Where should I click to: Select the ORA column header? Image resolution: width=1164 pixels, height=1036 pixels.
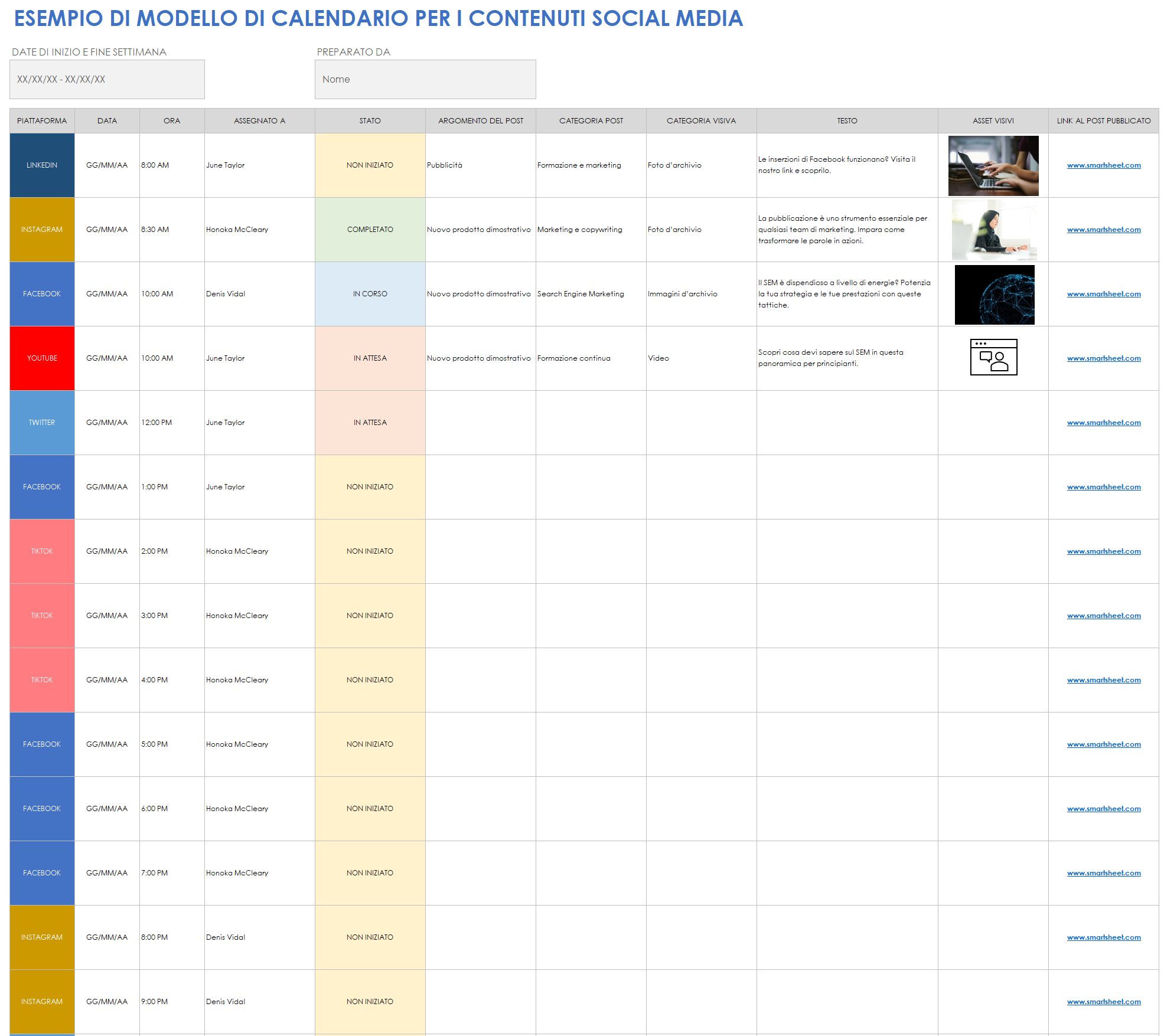click(x=172, y=120)
